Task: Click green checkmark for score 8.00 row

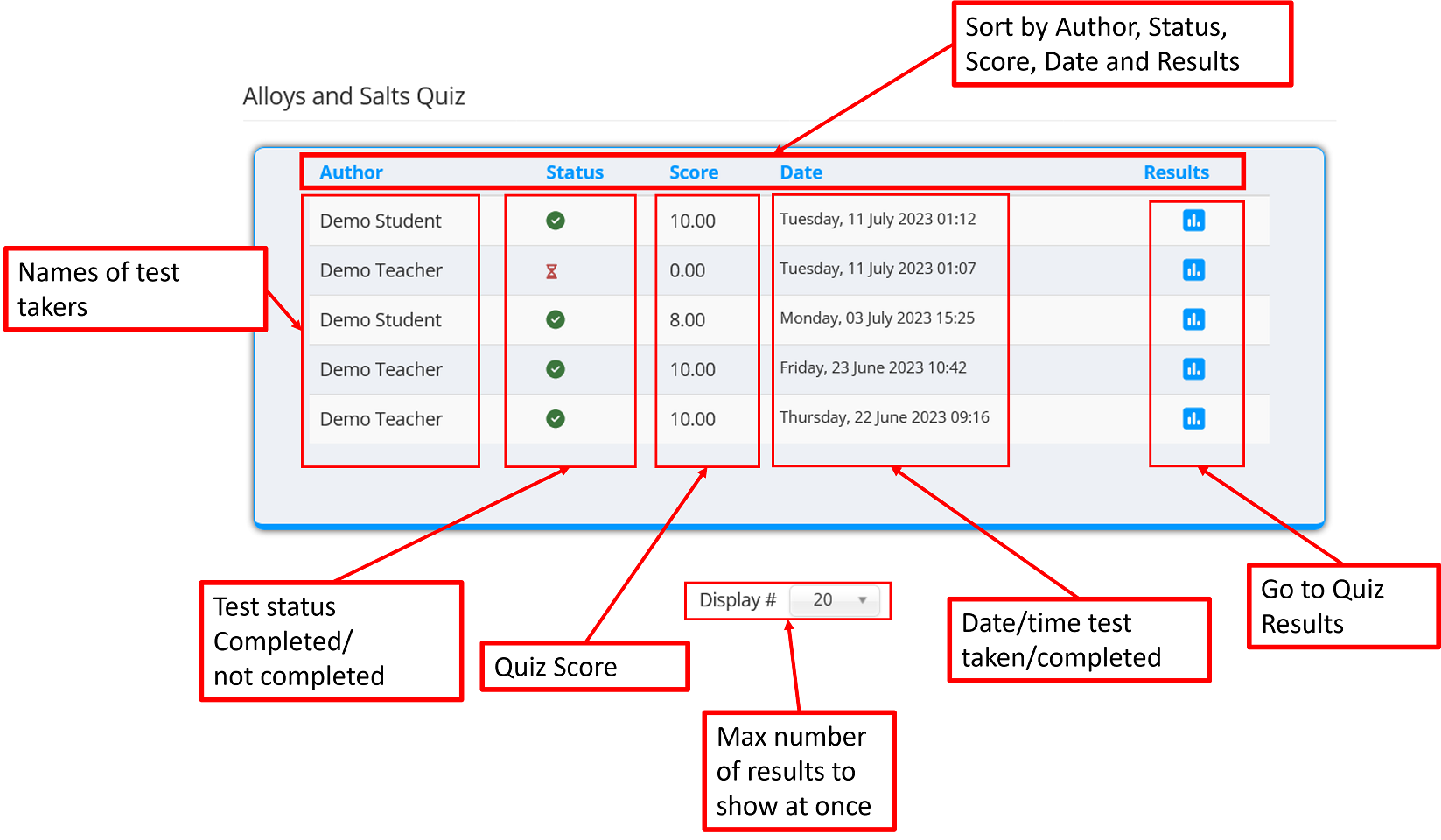Action: (555, 319)
